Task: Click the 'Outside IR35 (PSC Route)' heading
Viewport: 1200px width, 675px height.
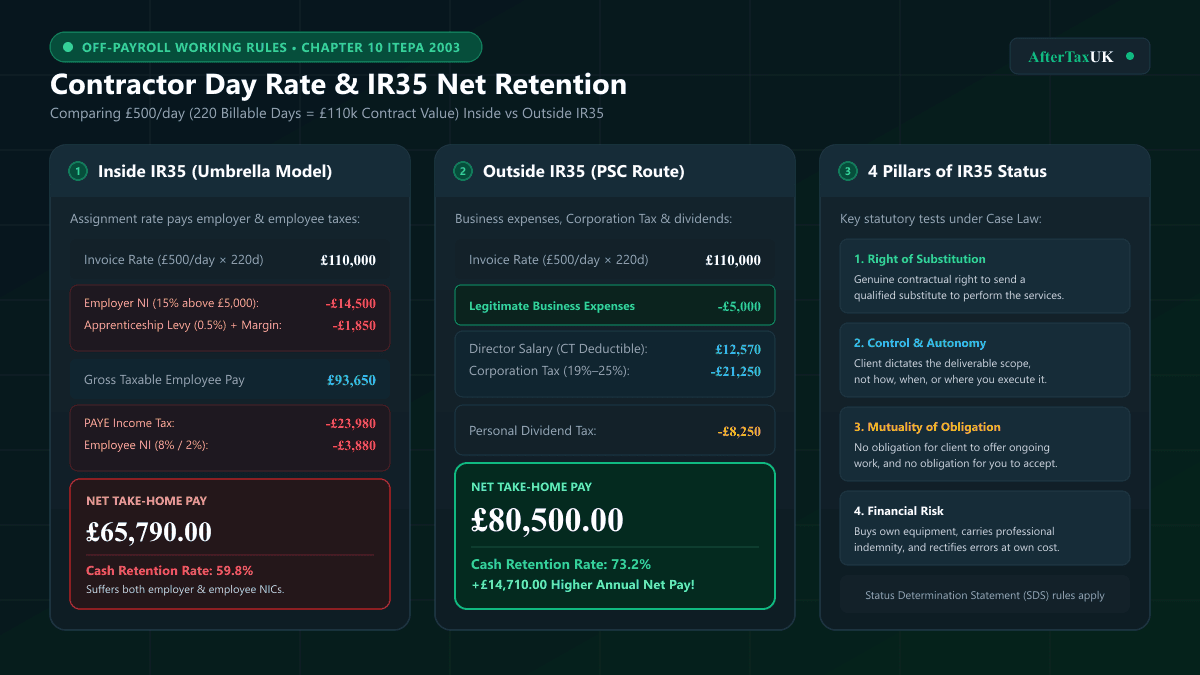Action: [584, 171]
